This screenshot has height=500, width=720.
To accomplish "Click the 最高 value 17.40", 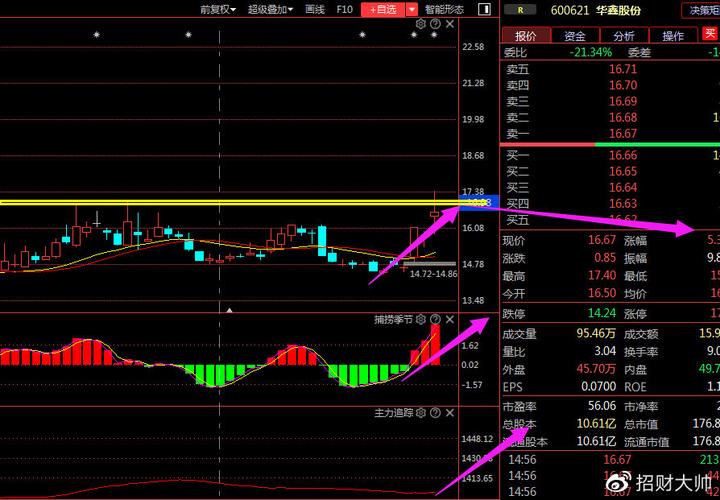I will pos(602,275).
